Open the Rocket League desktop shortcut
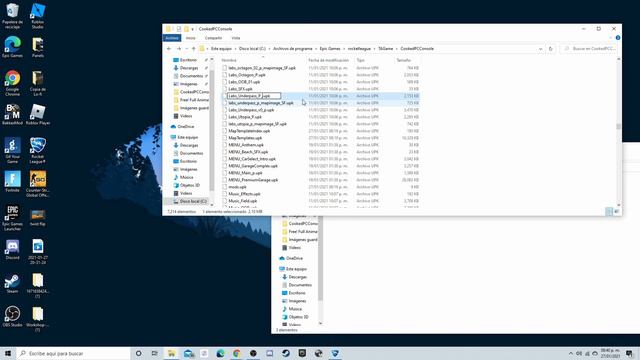Image resolution: width=640 pixels, height=360 pixels. [38, 151]
